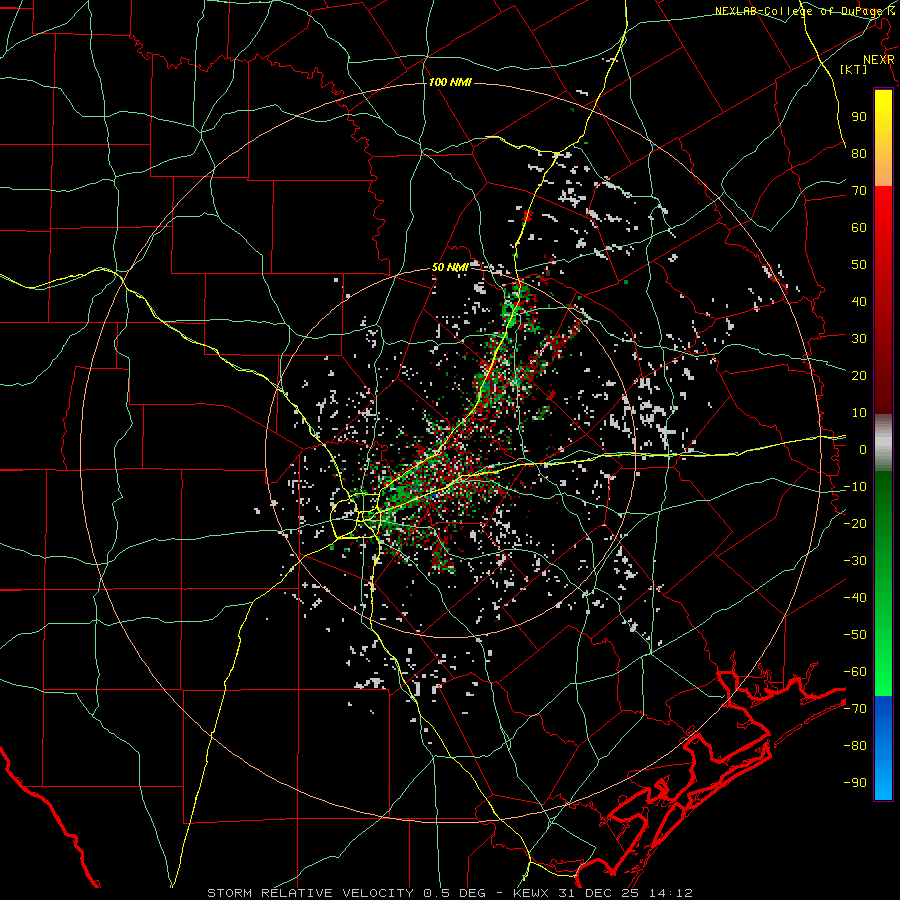Screen dimensions: 900x900
Task: Click the 60 value on the velocity scale
Action: coord(859,227)
